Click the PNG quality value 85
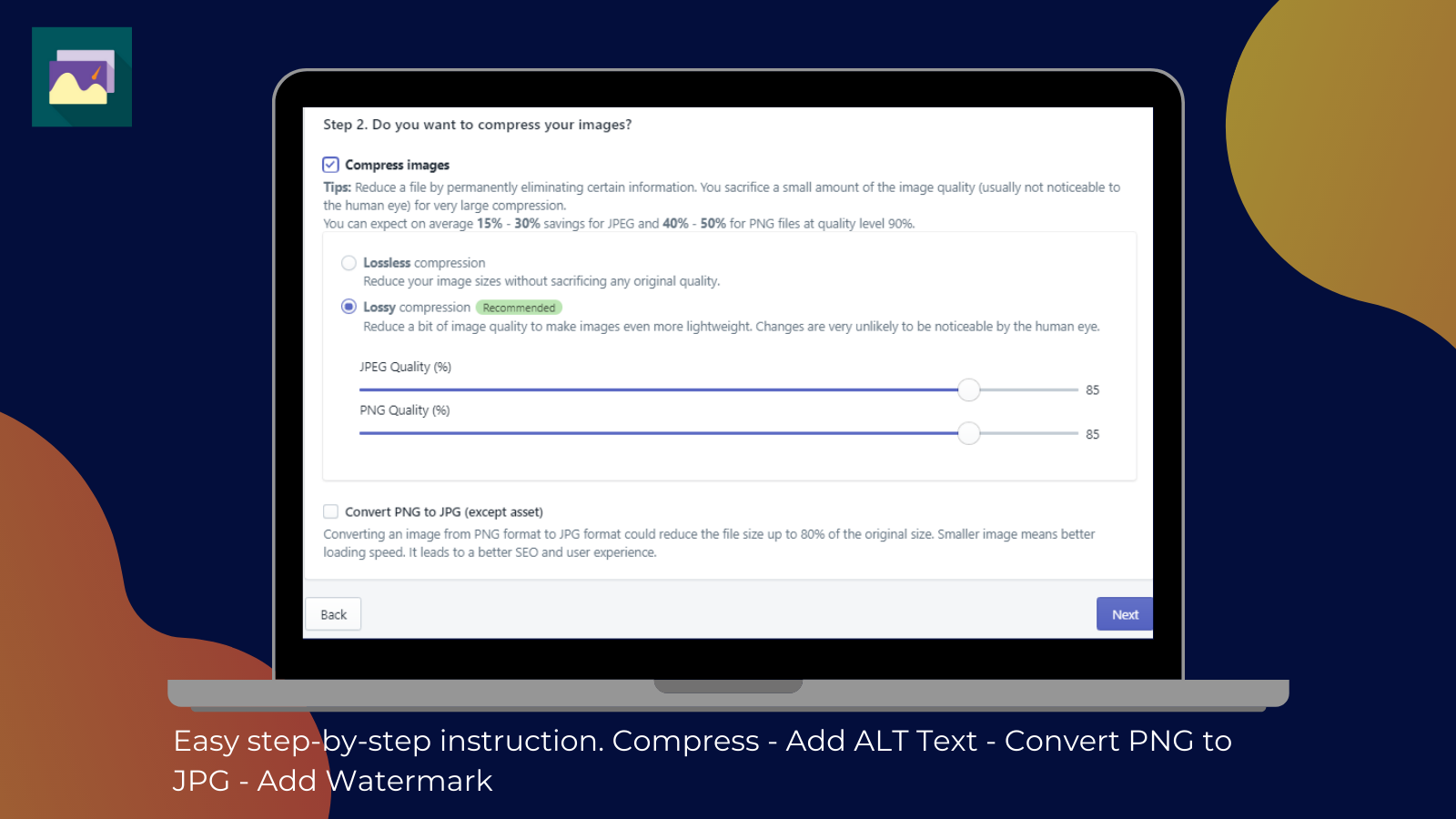Screen dimensions: 1456x819 click(x=1091, y=434)
